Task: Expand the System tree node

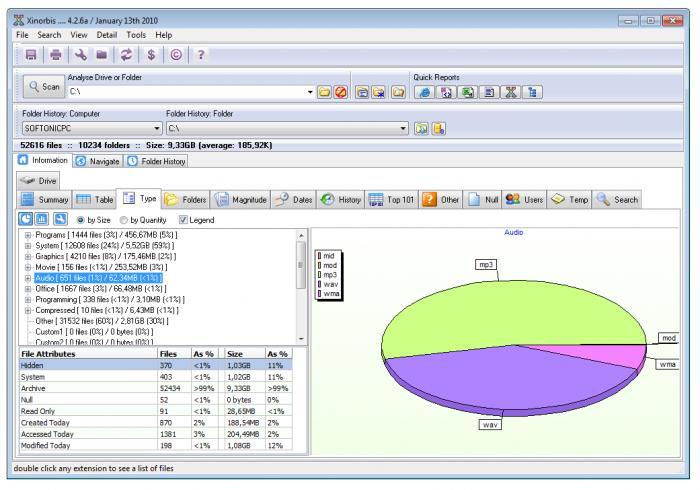Action: (x=28, y=246)
